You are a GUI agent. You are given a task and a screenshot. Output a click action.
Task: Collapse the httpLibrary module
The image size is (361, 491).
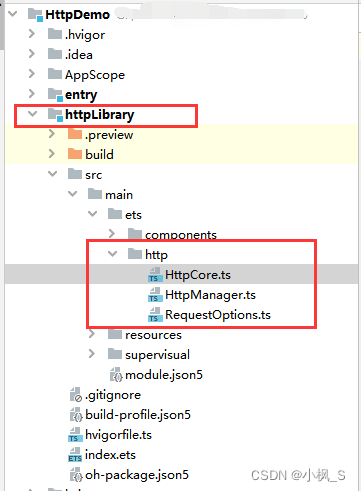32,114
